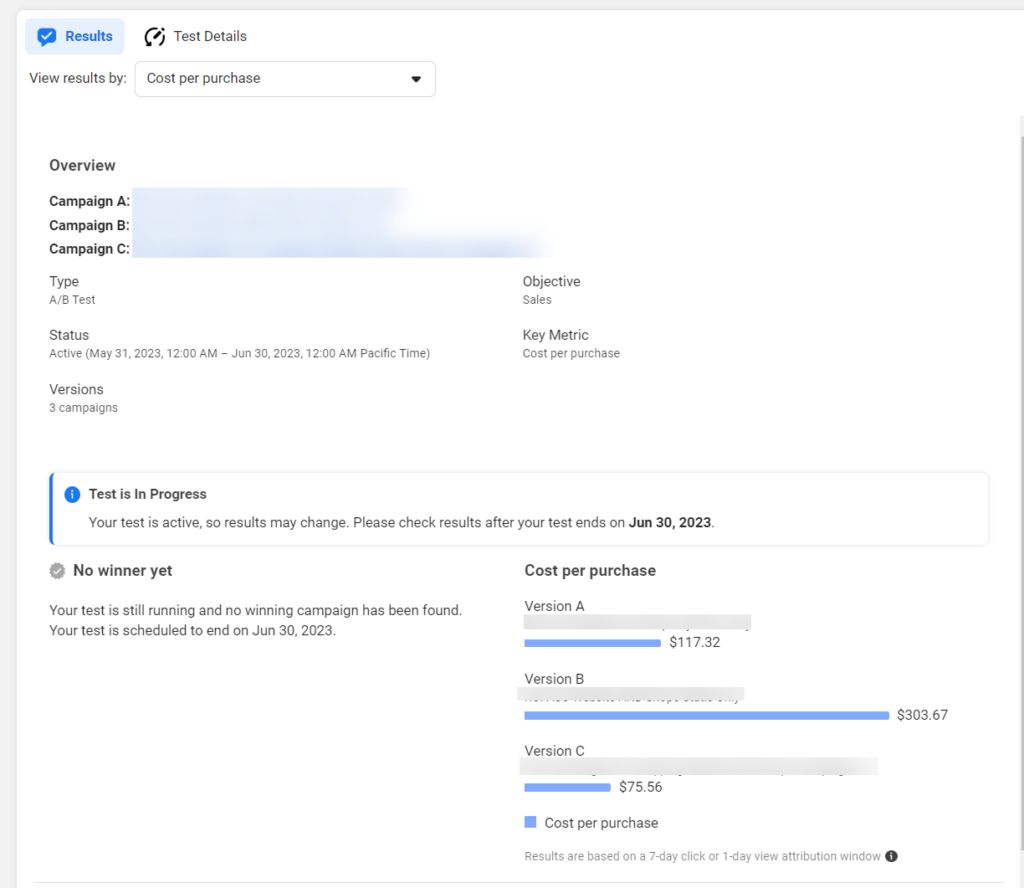Click the Results checkmark speech icon
This screenshot has height=888, width=1024.
tap(46, 37)
